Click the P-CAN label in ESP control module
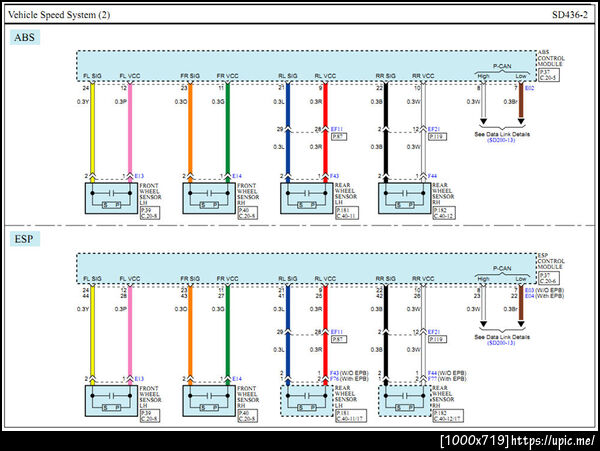 502,269
